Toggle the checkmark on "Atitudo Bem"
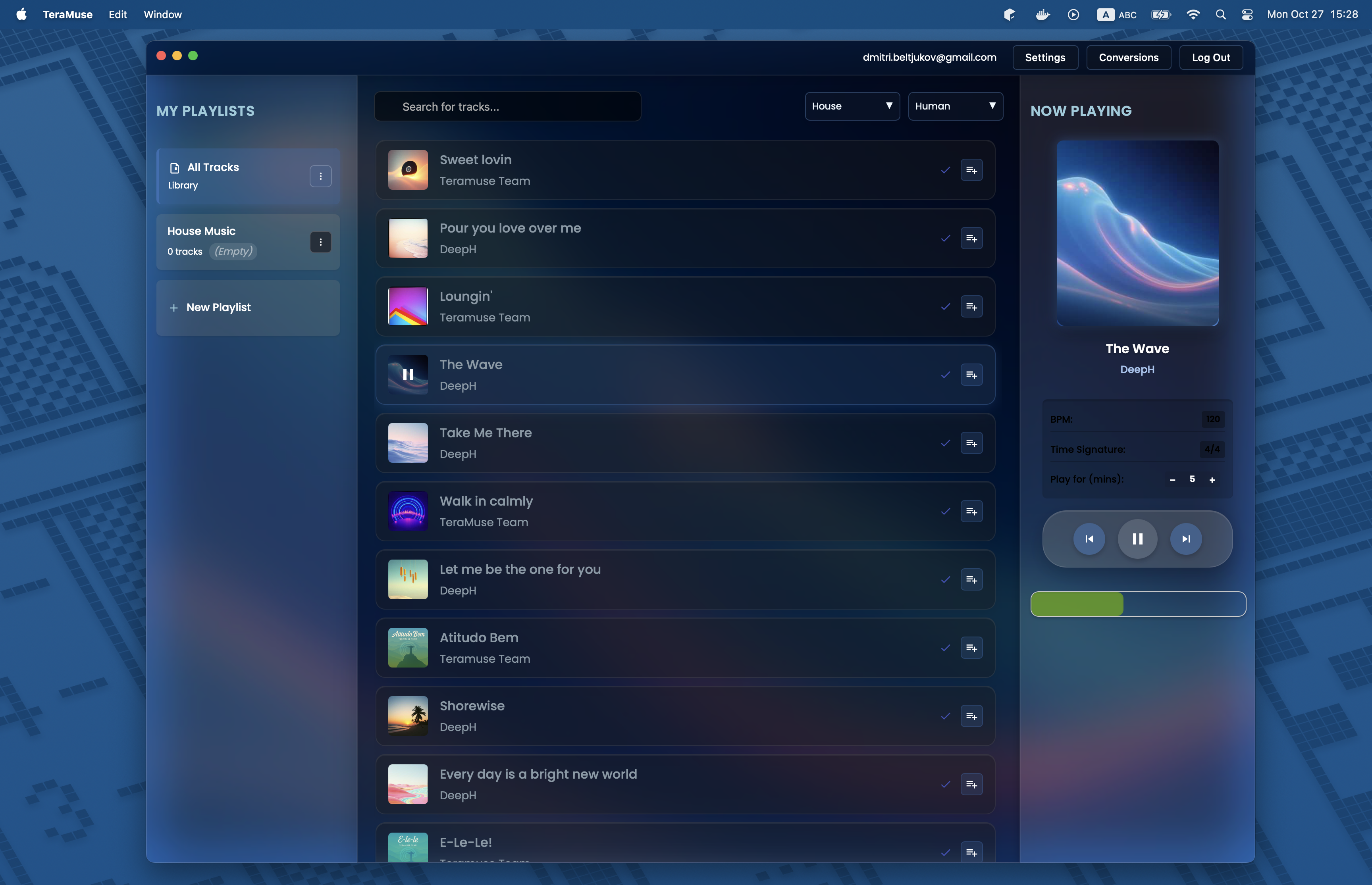 tap(945, 647)
